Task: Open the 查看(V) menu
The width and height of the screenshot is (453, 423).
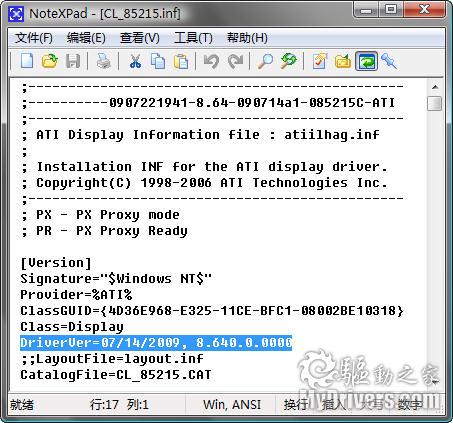Action: coord(140,38)
